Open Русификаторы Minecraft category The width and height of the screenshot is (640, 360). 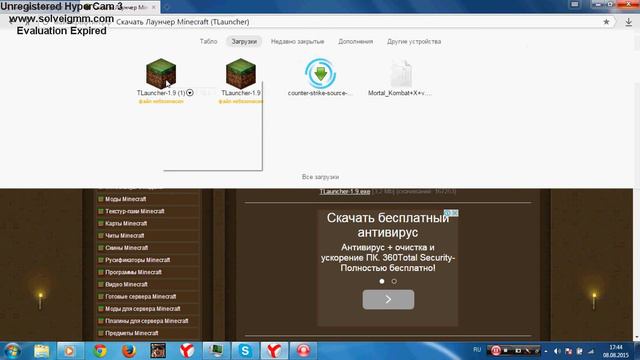coord(138,260)
